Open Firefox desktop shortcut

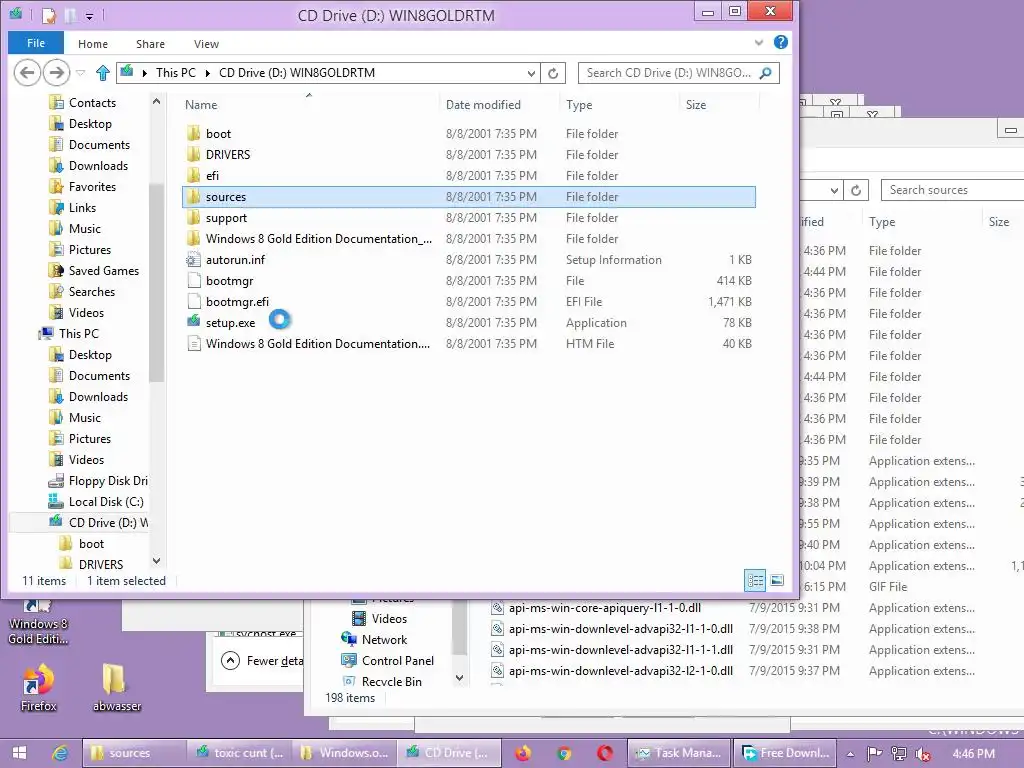[39, 688]
